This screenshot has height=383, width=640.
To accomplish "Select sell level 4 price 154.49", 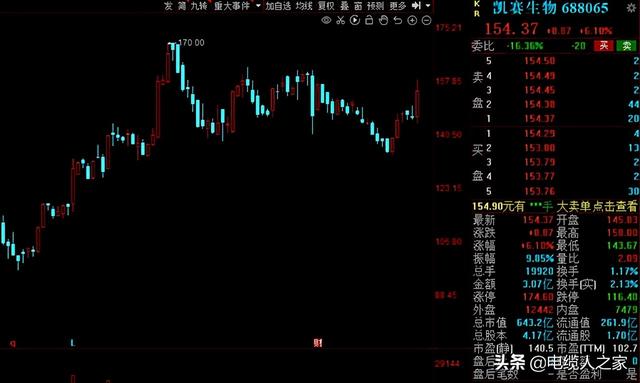I will coord(539,76).
